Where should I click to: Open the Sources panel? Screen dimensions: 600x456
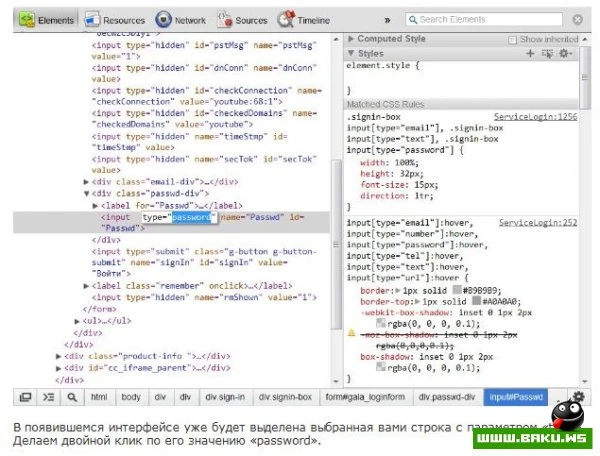(x=242, y=20)
